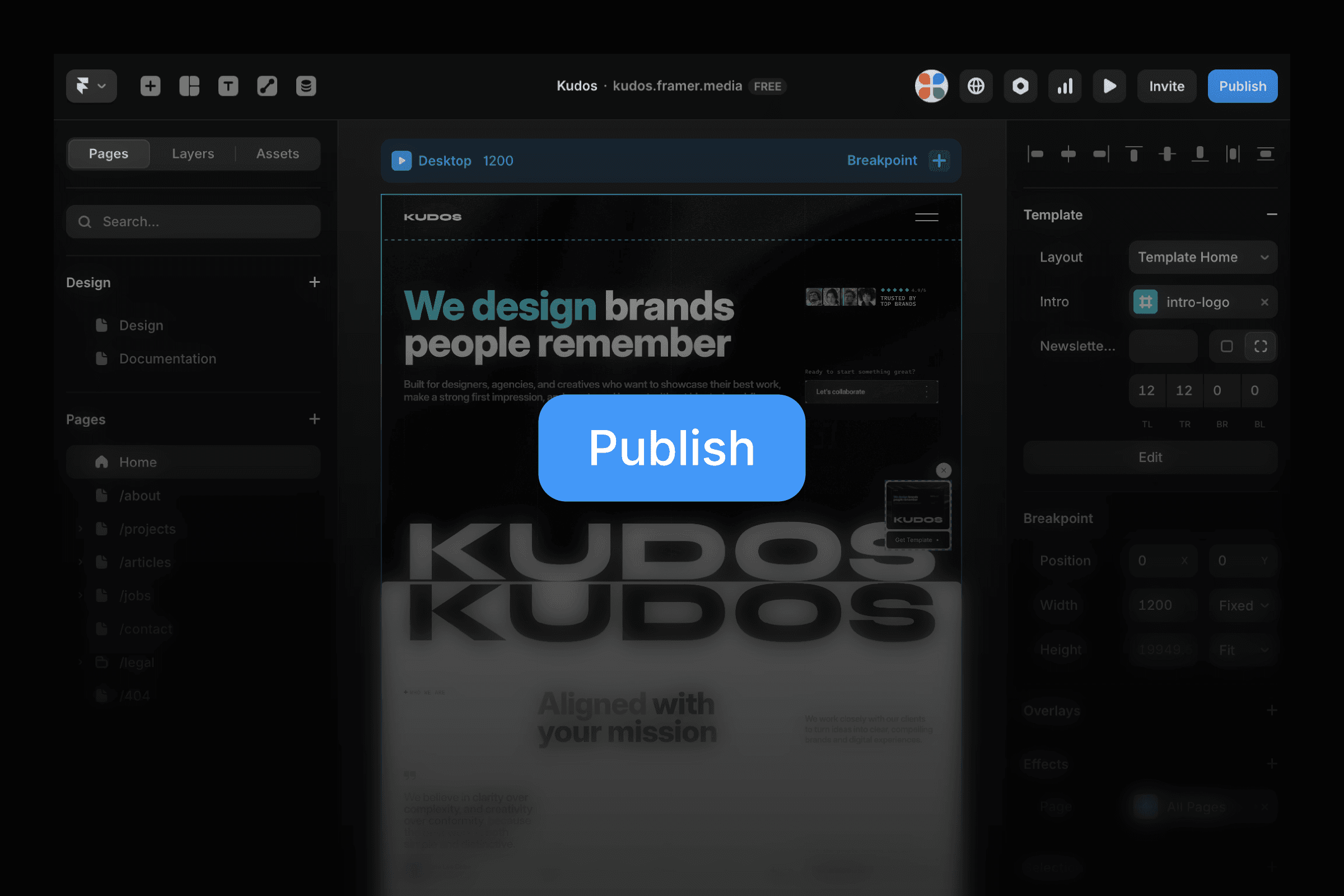Select the Layout tool icon
Image resolution: width=1344 pixels, height=896 pixels.
(189, 86)
